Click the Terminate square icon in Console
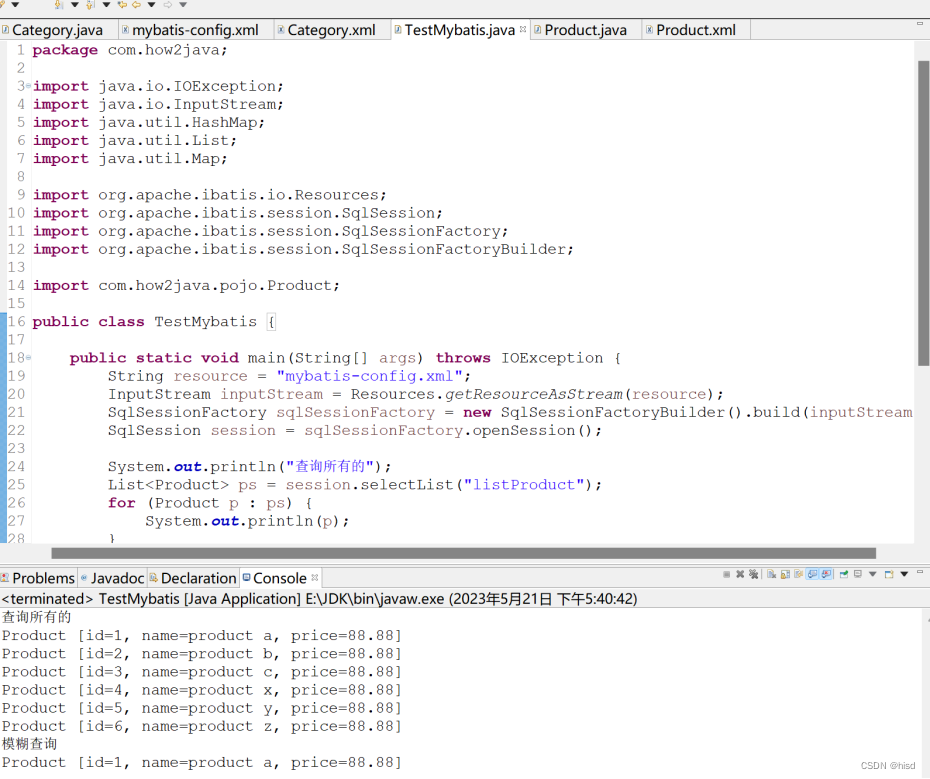 [727, 574]
